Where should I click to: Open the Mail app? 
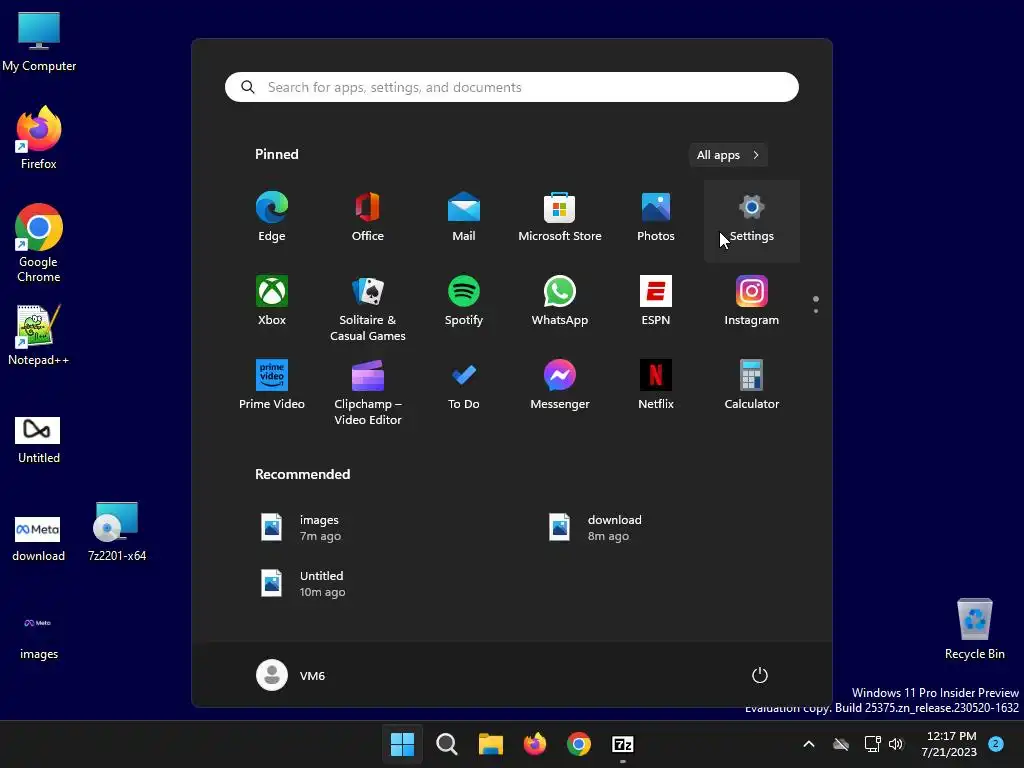tap(464, 217)
